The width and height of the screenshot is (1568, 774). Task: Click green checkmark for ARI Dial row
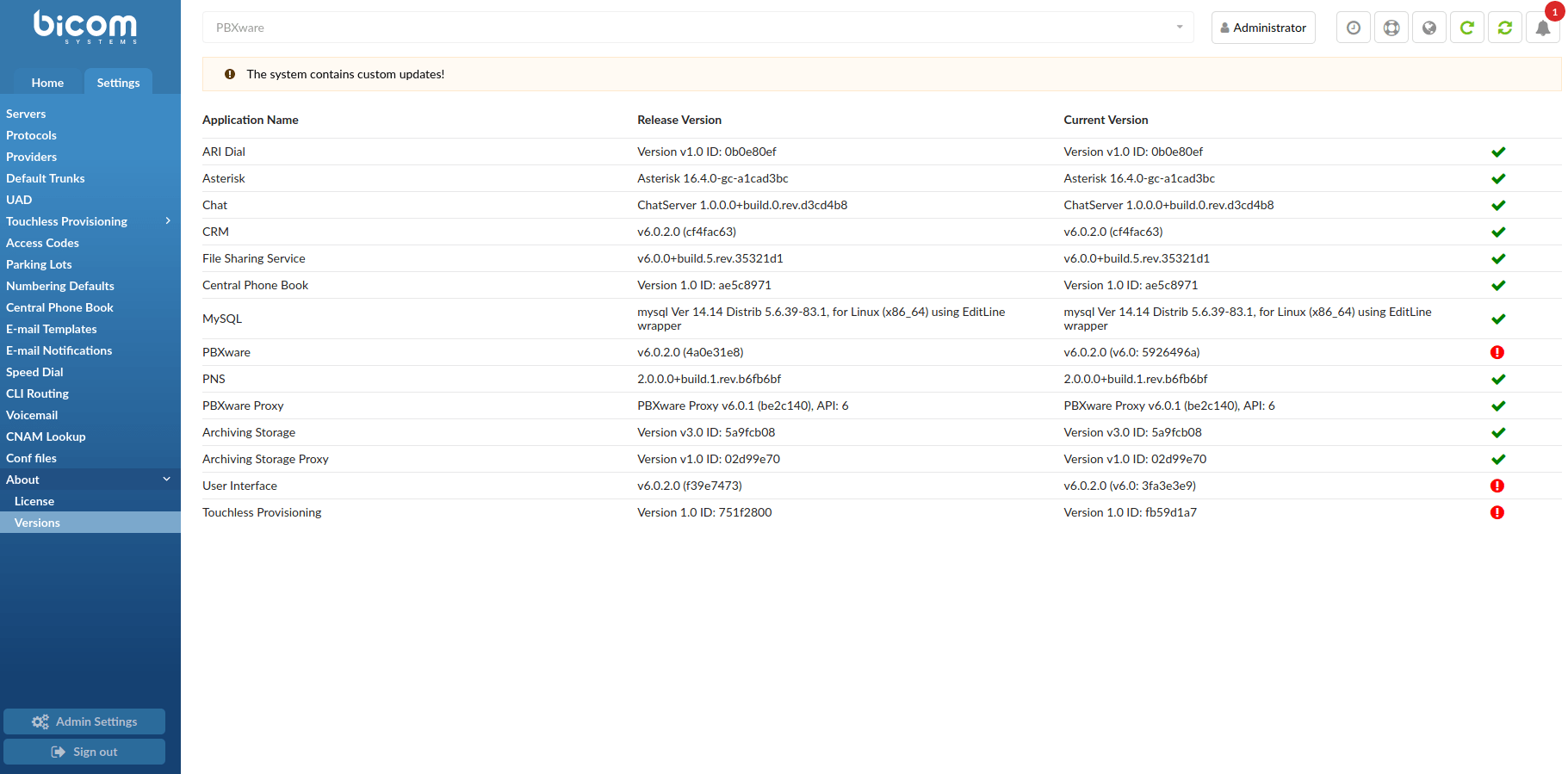[x=1498, y=152]
